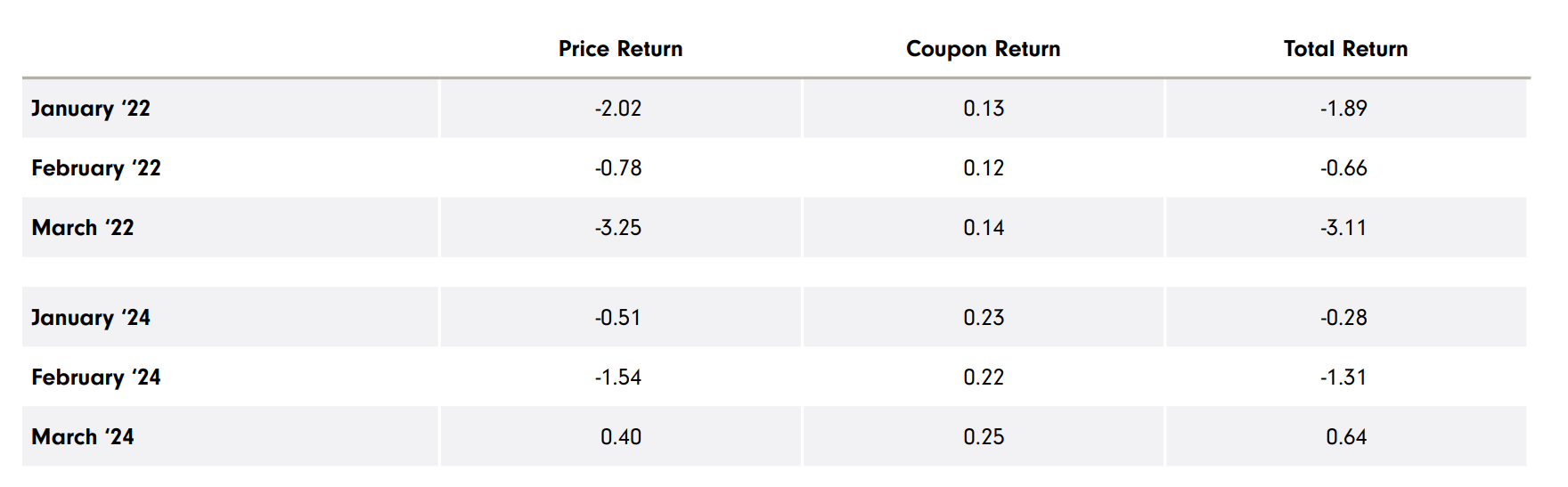Click March '24 coupon return value 0.25
Image resolution: width=1568 pixels, height=487 pixels.
[984, 437]
